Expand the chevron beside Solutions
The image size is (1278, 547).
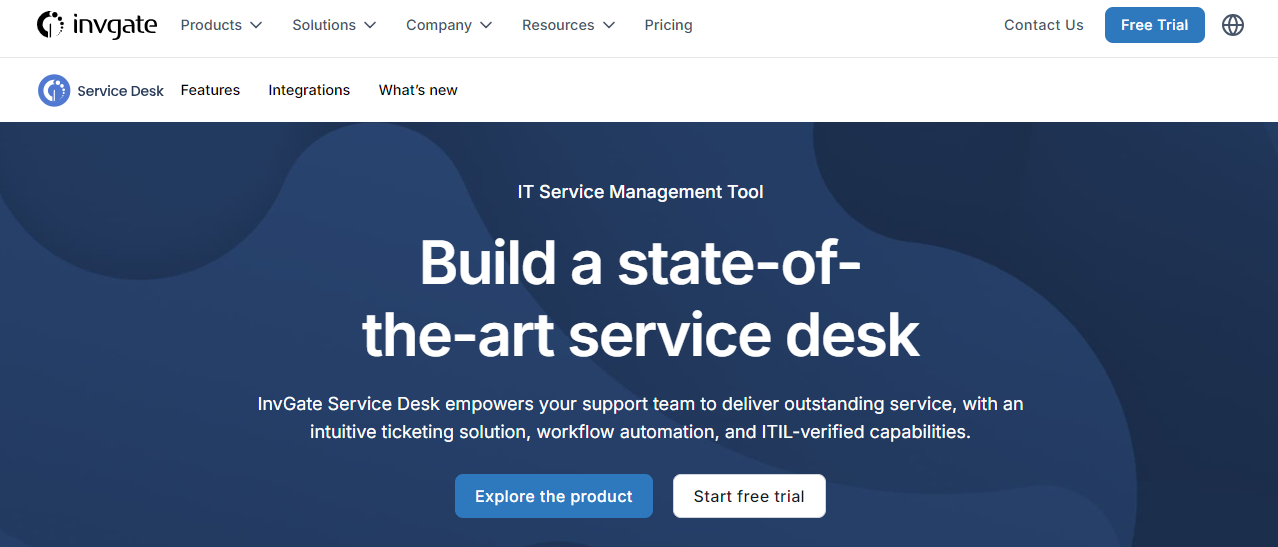point(370,25)
